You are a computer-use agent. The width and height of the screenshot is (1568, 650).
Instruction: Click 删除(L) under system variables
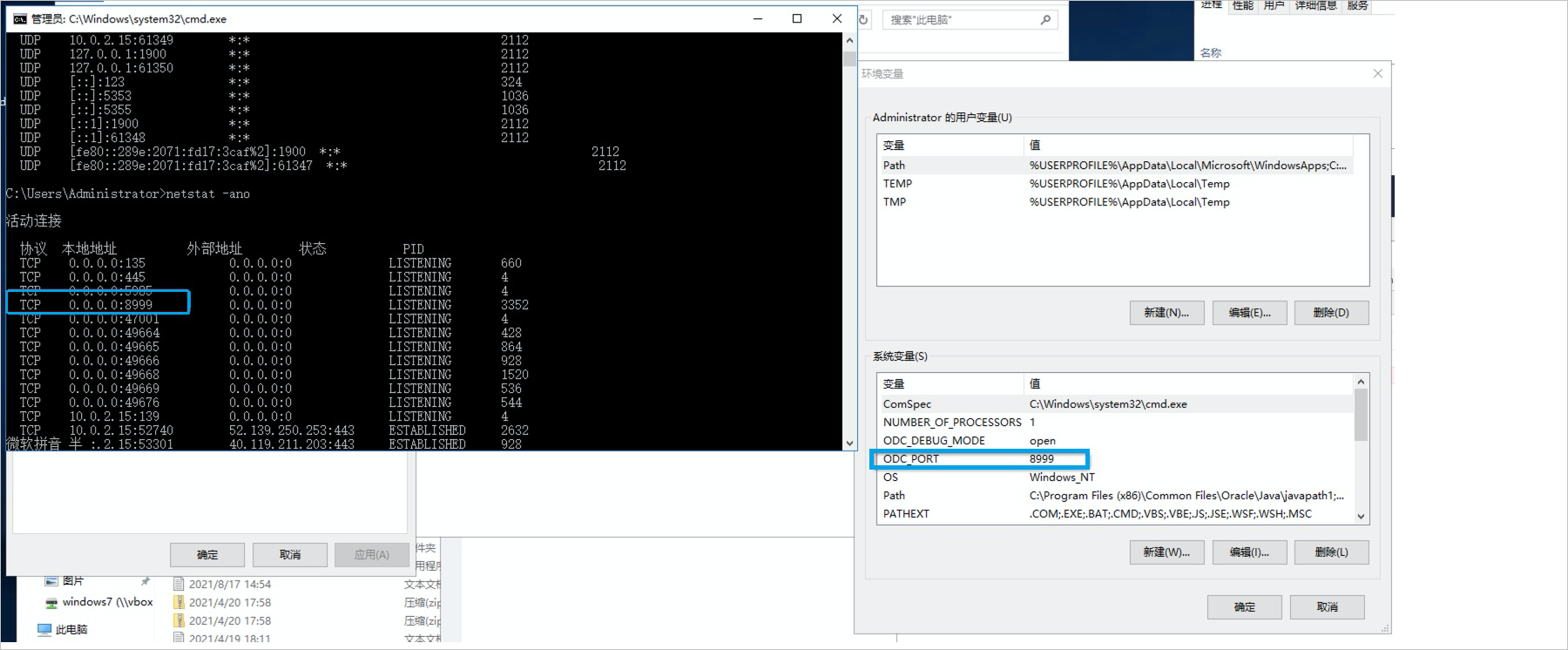coord(1331,552)
